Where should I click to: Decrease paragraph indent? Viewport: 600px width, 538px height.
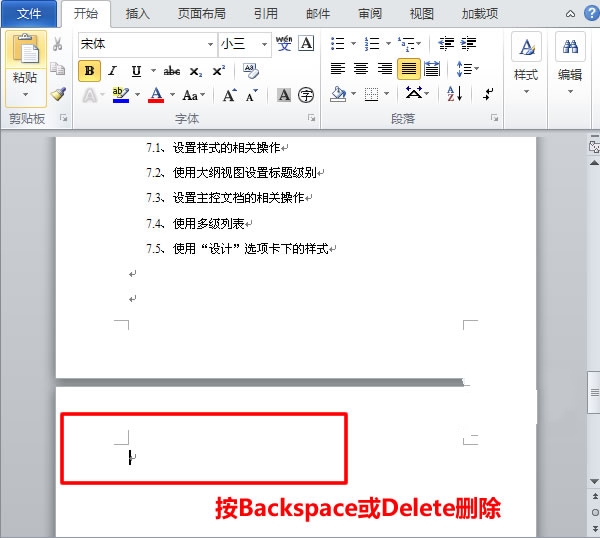point(446,44)
